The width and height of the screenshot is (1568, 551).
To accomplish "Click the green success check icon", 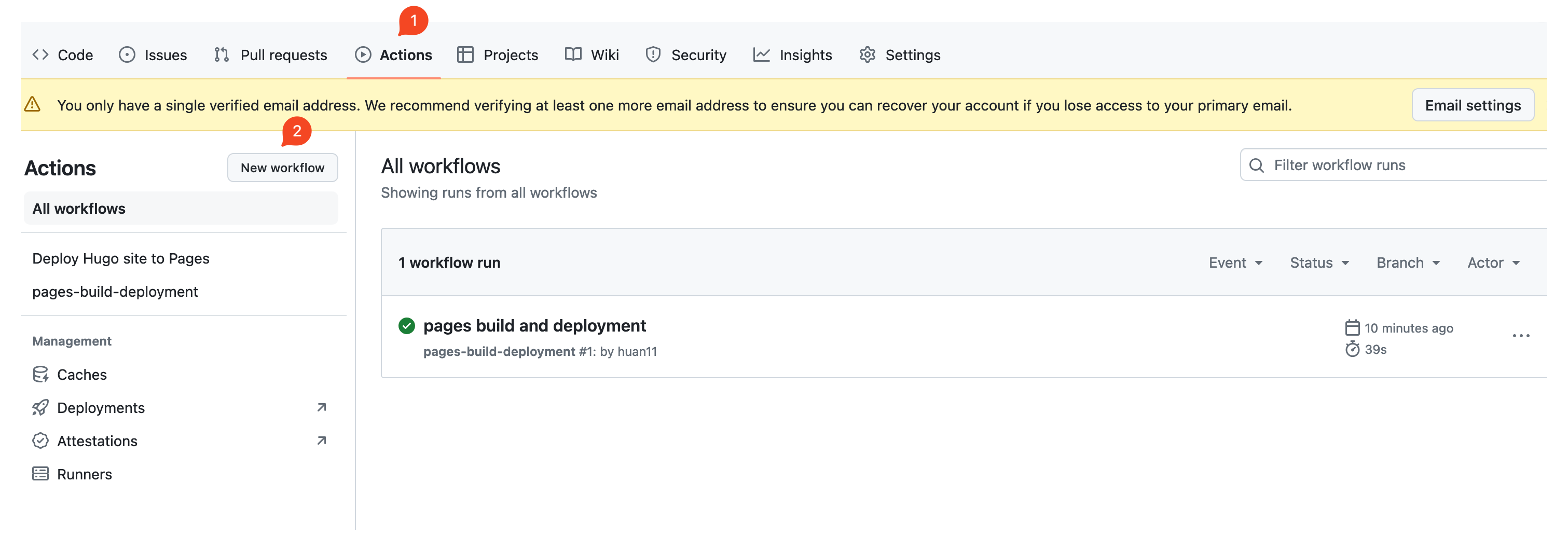I will tap(407, 326).
